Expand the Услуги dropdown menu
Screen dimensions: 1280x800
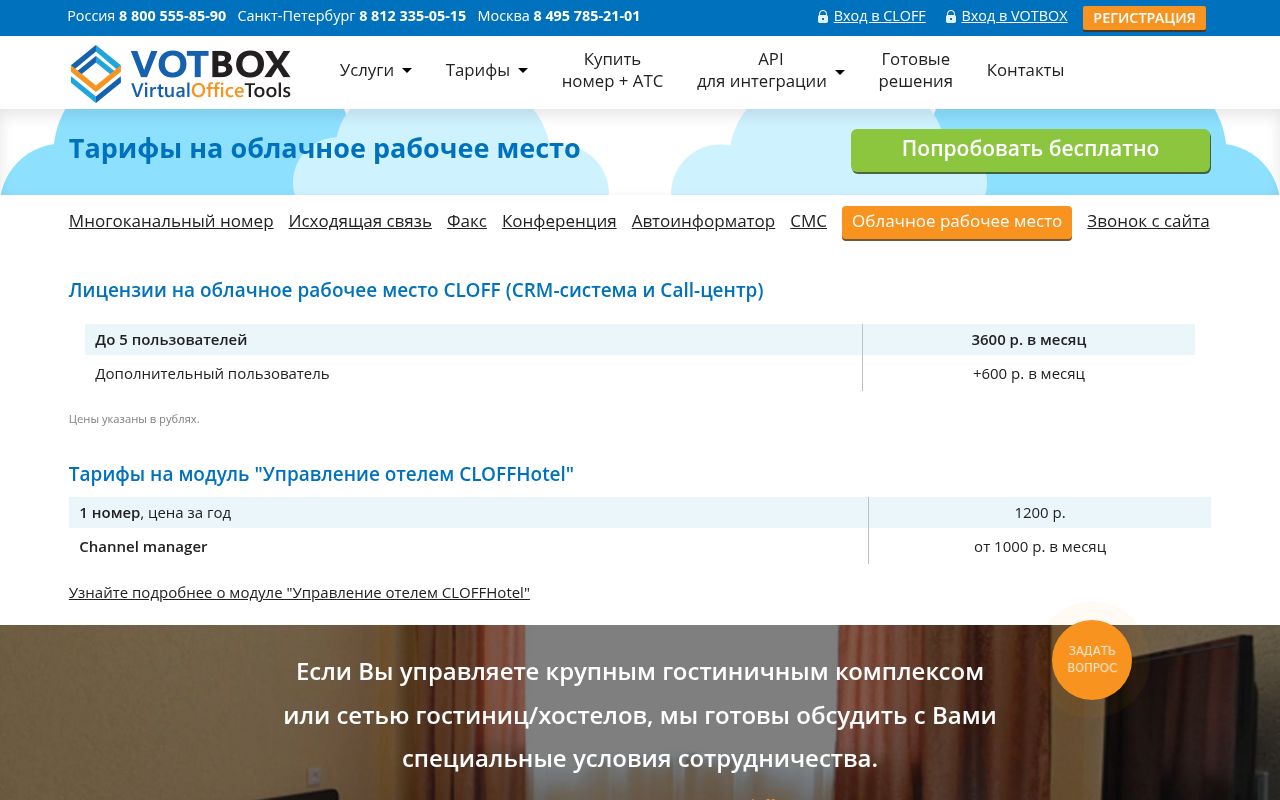click(x=375, y=70)
